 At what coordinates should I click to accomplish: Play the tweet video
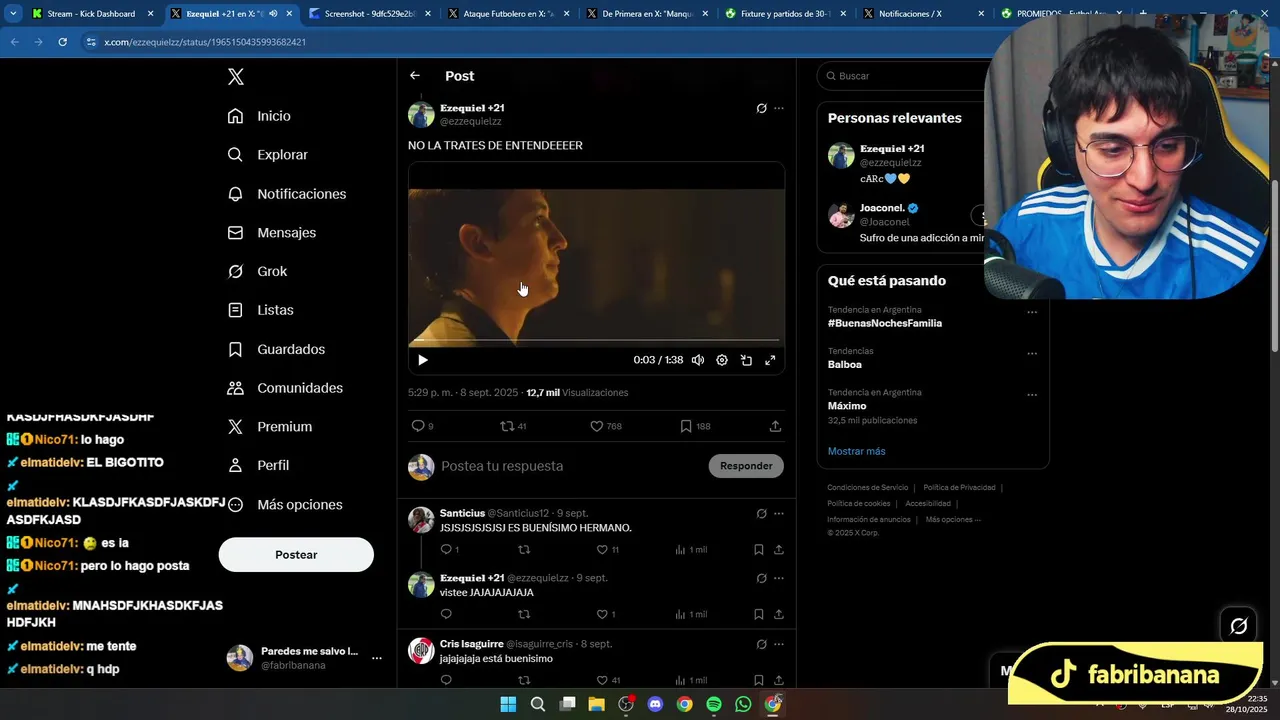coord(422,360)
